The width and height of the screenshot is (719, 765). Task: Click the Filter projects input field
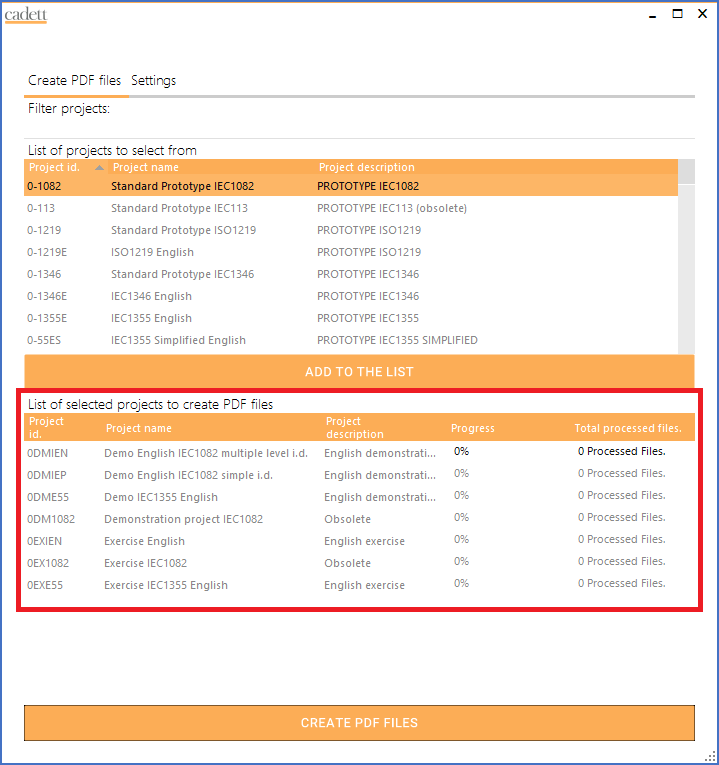tap(400, 108)
